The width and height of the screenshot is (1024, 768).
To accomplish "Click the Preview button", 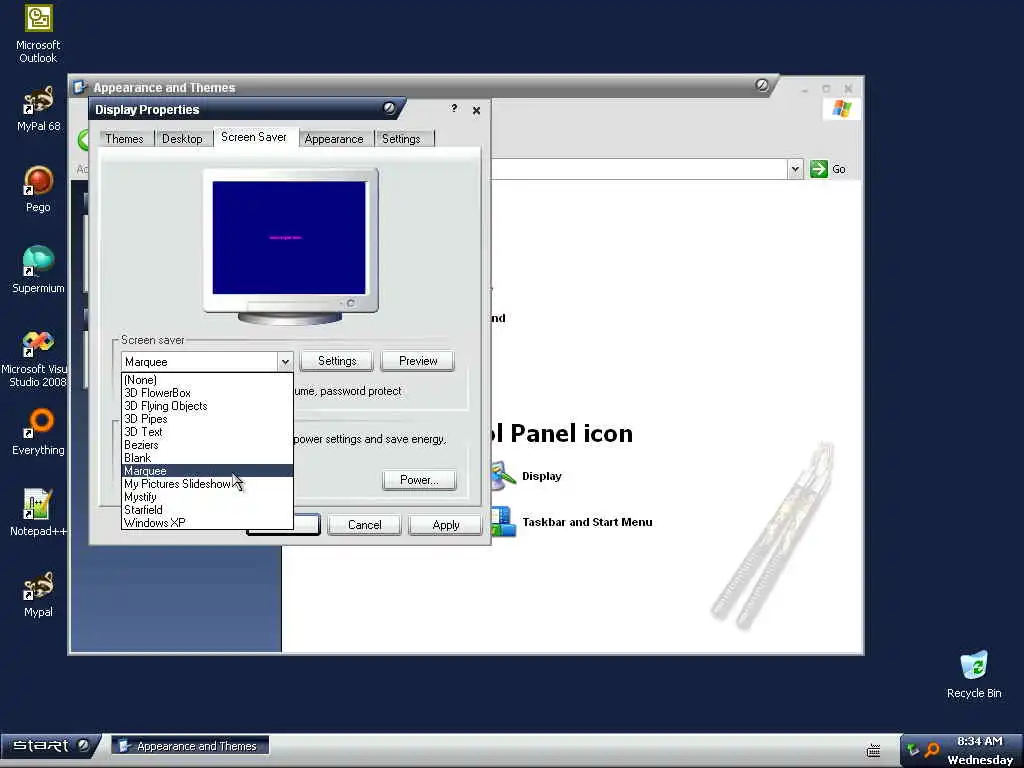I will click(418, 361).
